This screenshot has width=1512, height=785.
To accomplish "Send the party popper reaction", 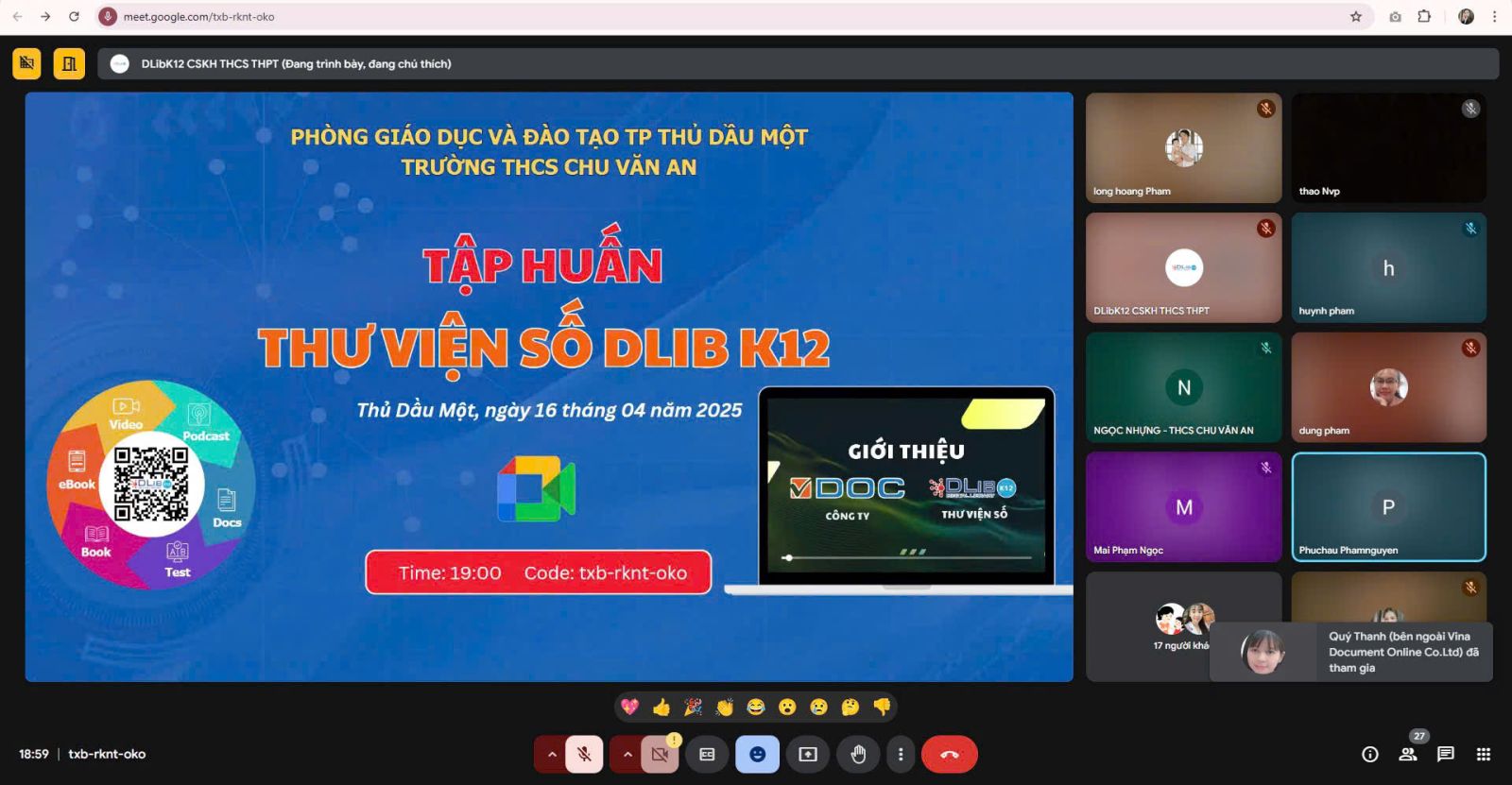I will [x=693, y=707].
